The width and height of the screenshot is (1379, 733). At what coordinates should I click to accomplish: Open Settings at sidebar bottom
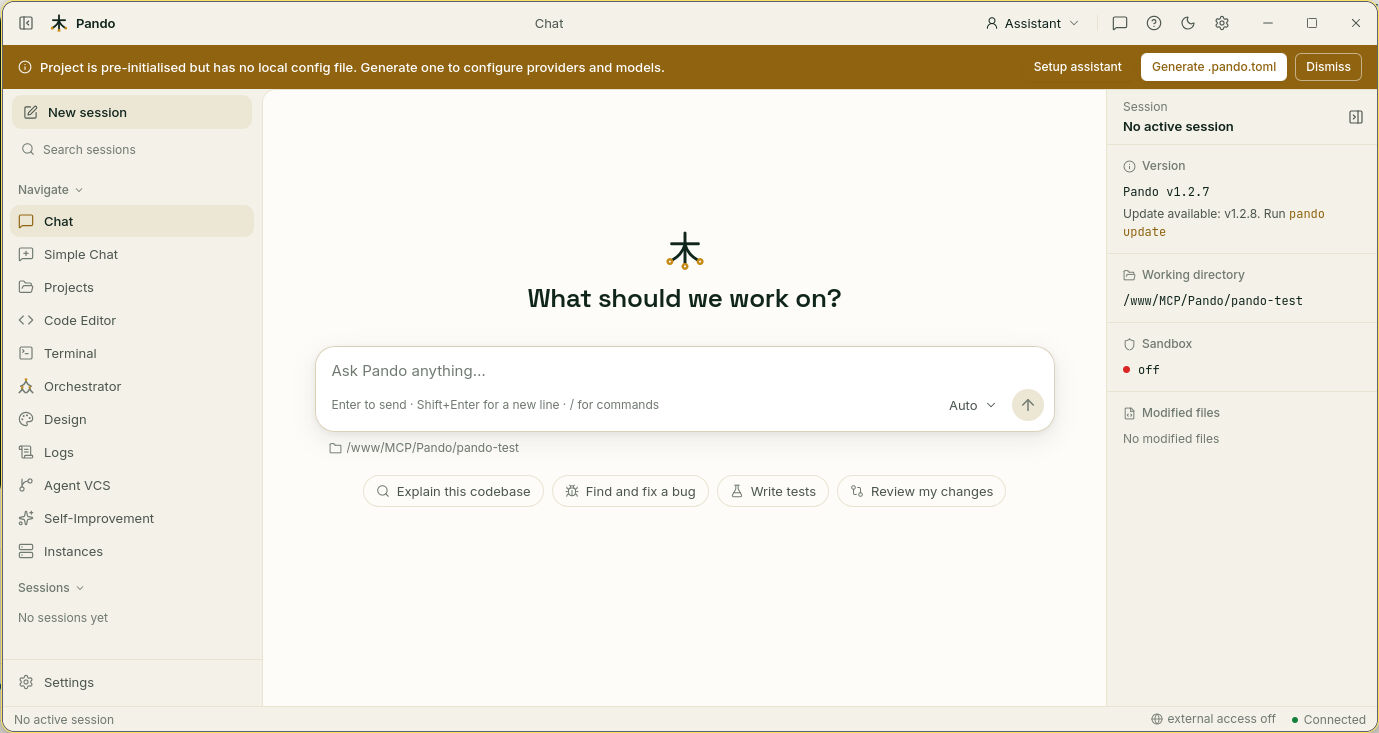132,682
